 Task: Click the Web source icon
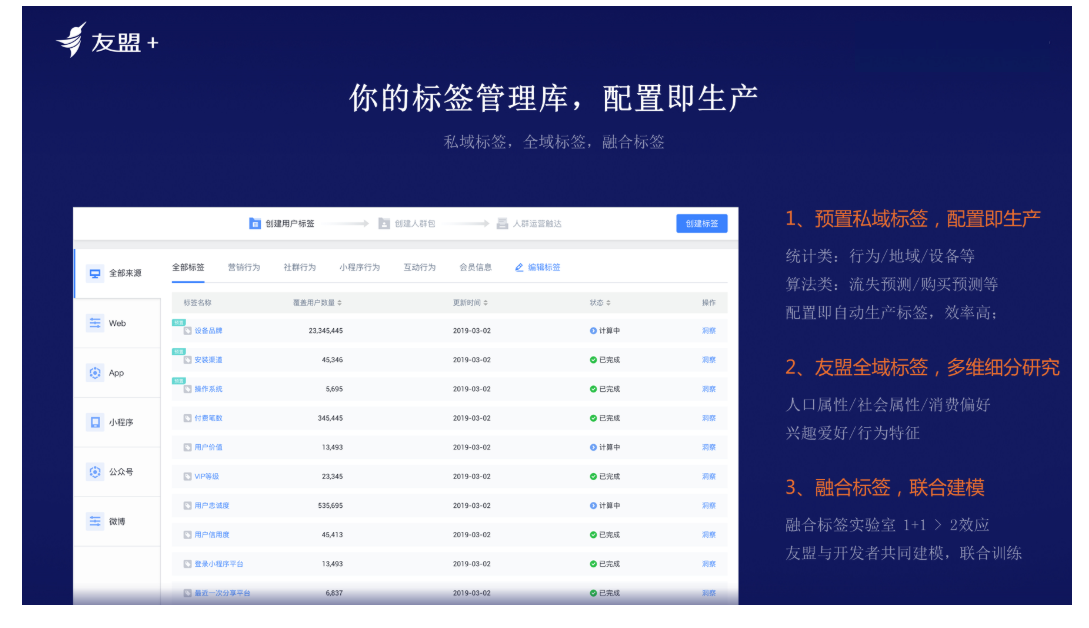(95, 323)
